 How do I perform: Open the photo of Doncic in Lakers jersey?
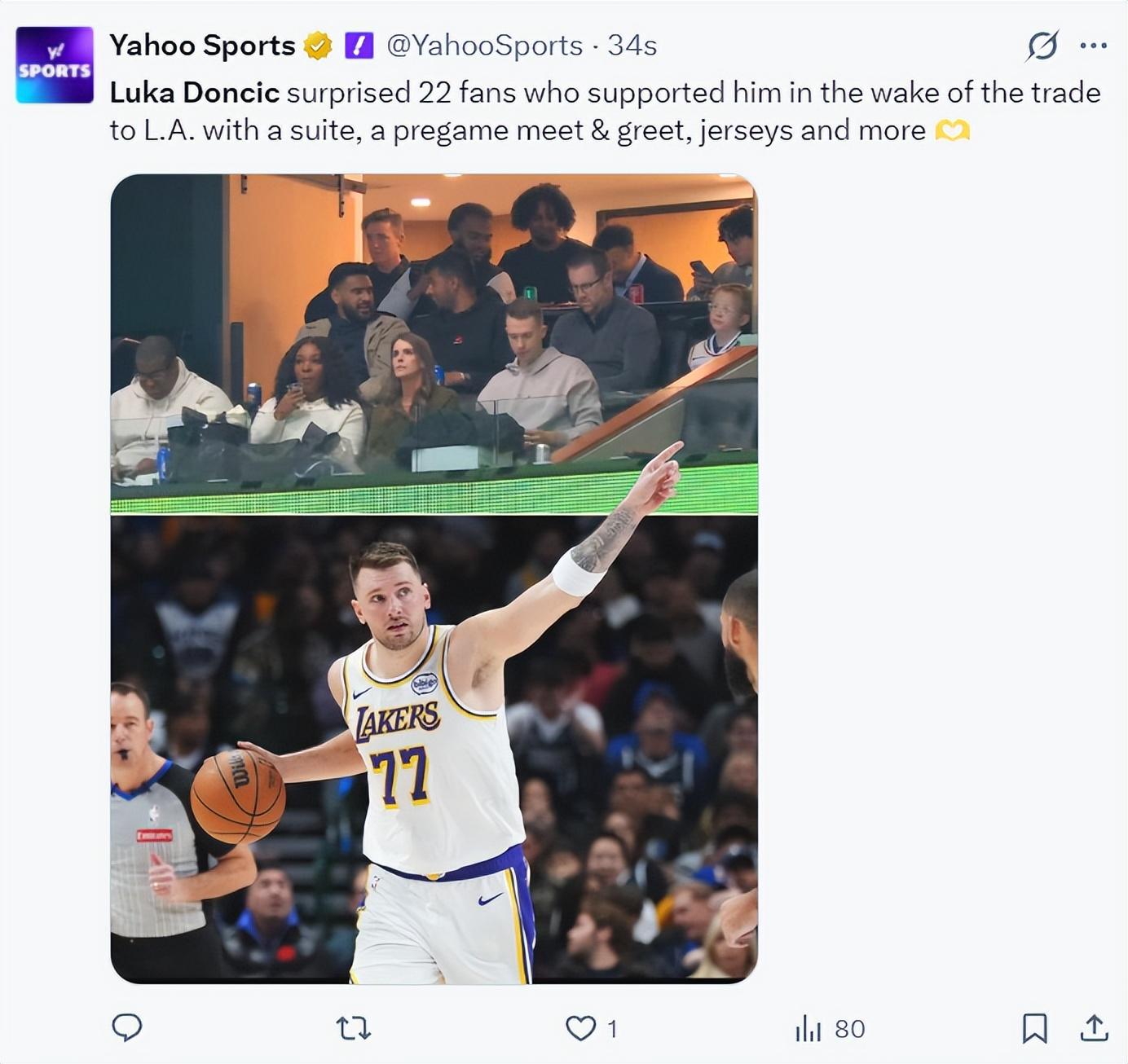coord(434,750)
